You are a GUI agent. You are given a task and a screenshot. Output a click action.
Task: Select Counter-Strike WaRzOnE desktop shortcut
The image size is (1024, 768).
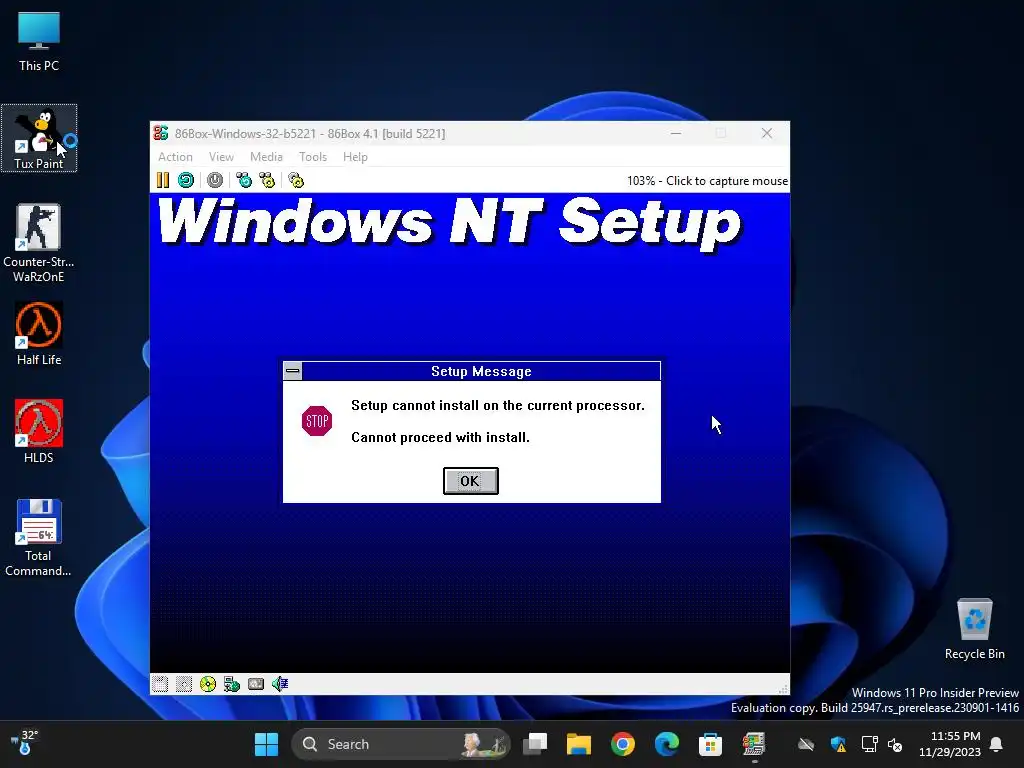pos(39,243)
